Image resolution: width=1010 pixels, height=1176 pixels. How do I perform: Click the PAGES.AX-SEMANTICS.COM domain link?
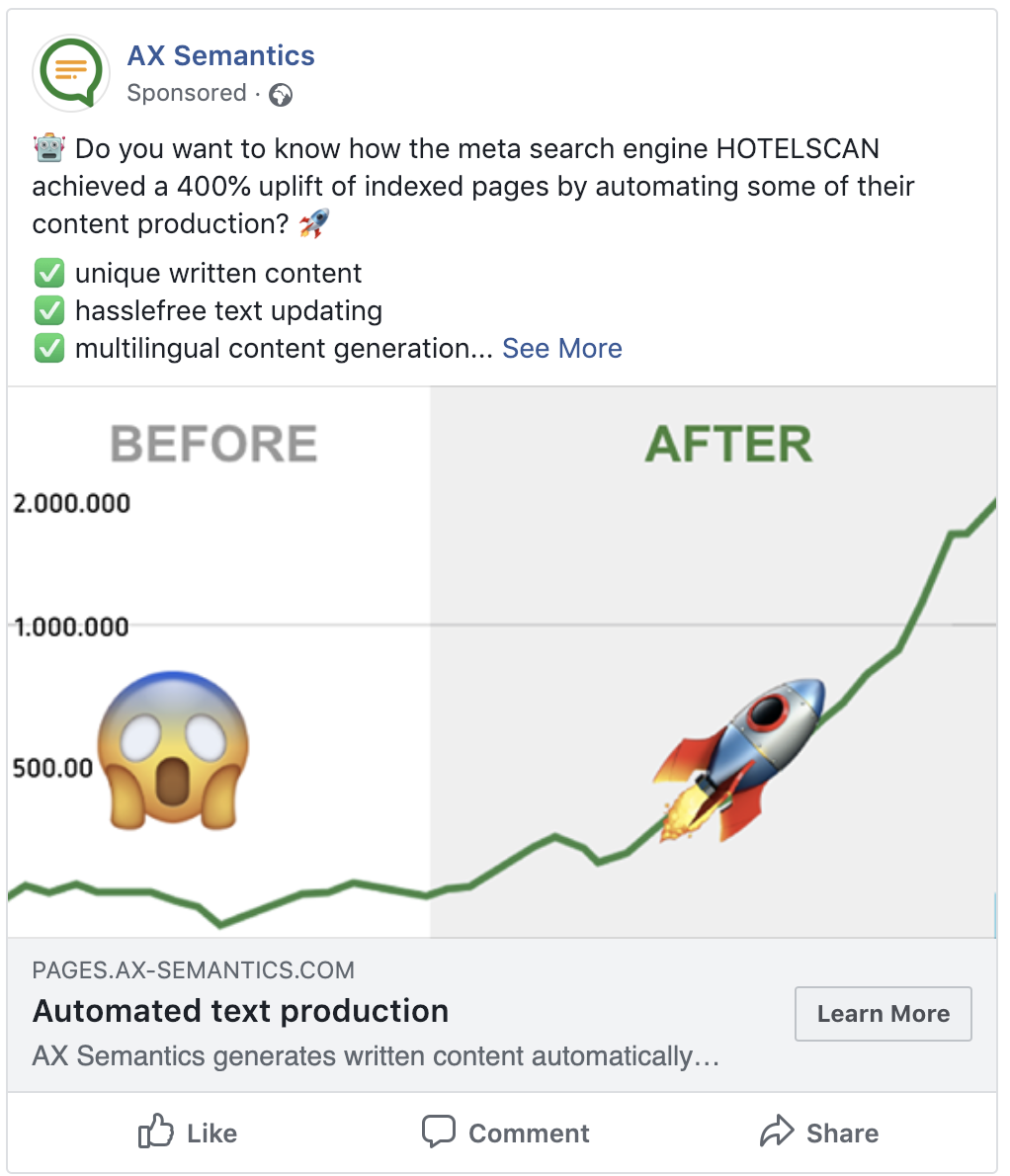pos(194,969)
